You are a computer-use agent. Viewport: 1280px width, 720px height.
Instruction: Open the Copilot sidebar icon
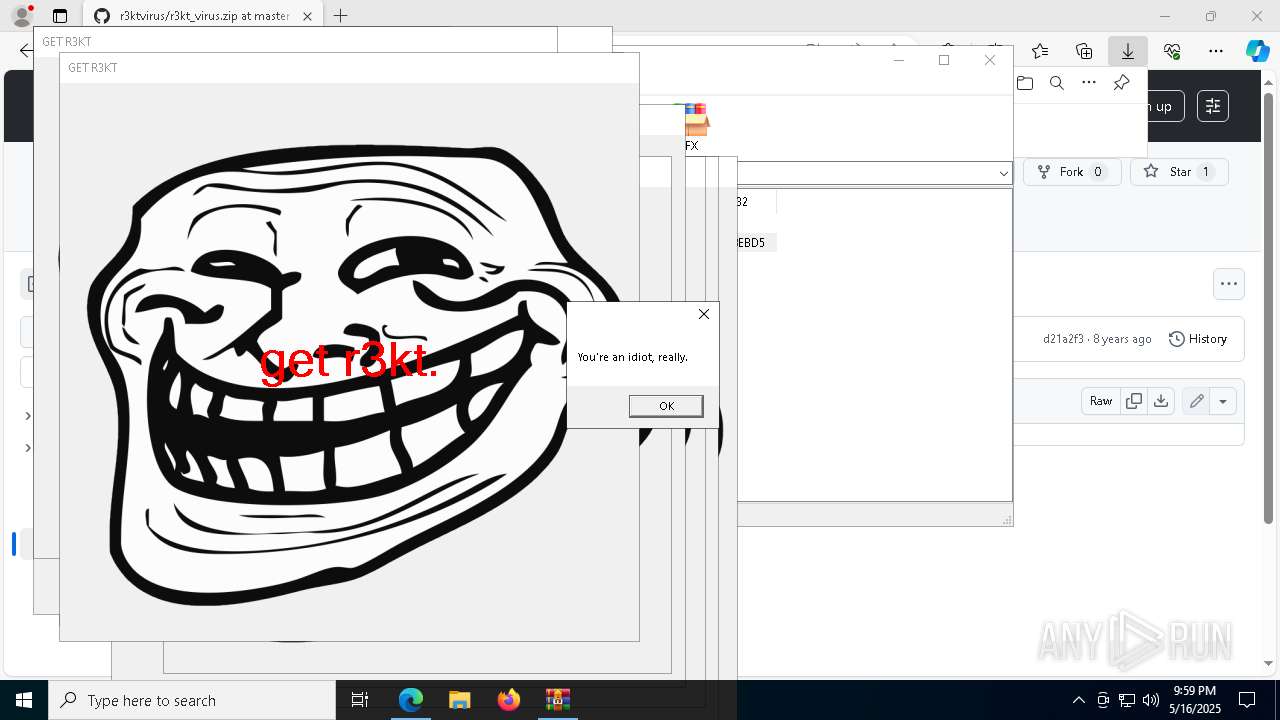[x=1257, y=51]
